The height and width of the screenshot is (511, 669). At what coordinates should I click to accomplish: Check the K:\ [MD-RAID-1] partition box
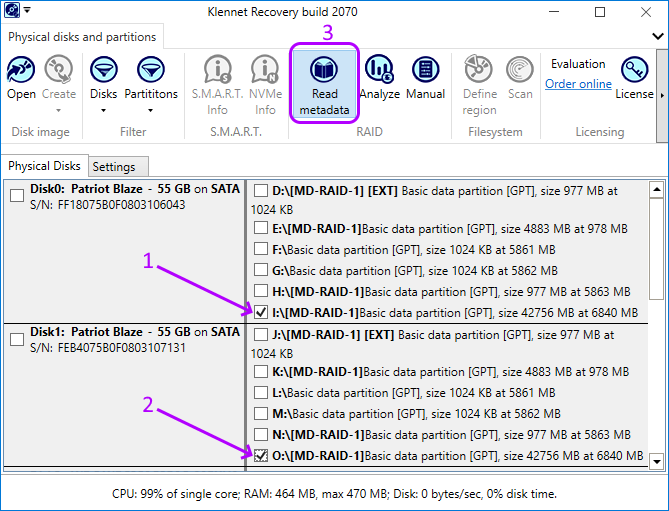coord(261,372)
